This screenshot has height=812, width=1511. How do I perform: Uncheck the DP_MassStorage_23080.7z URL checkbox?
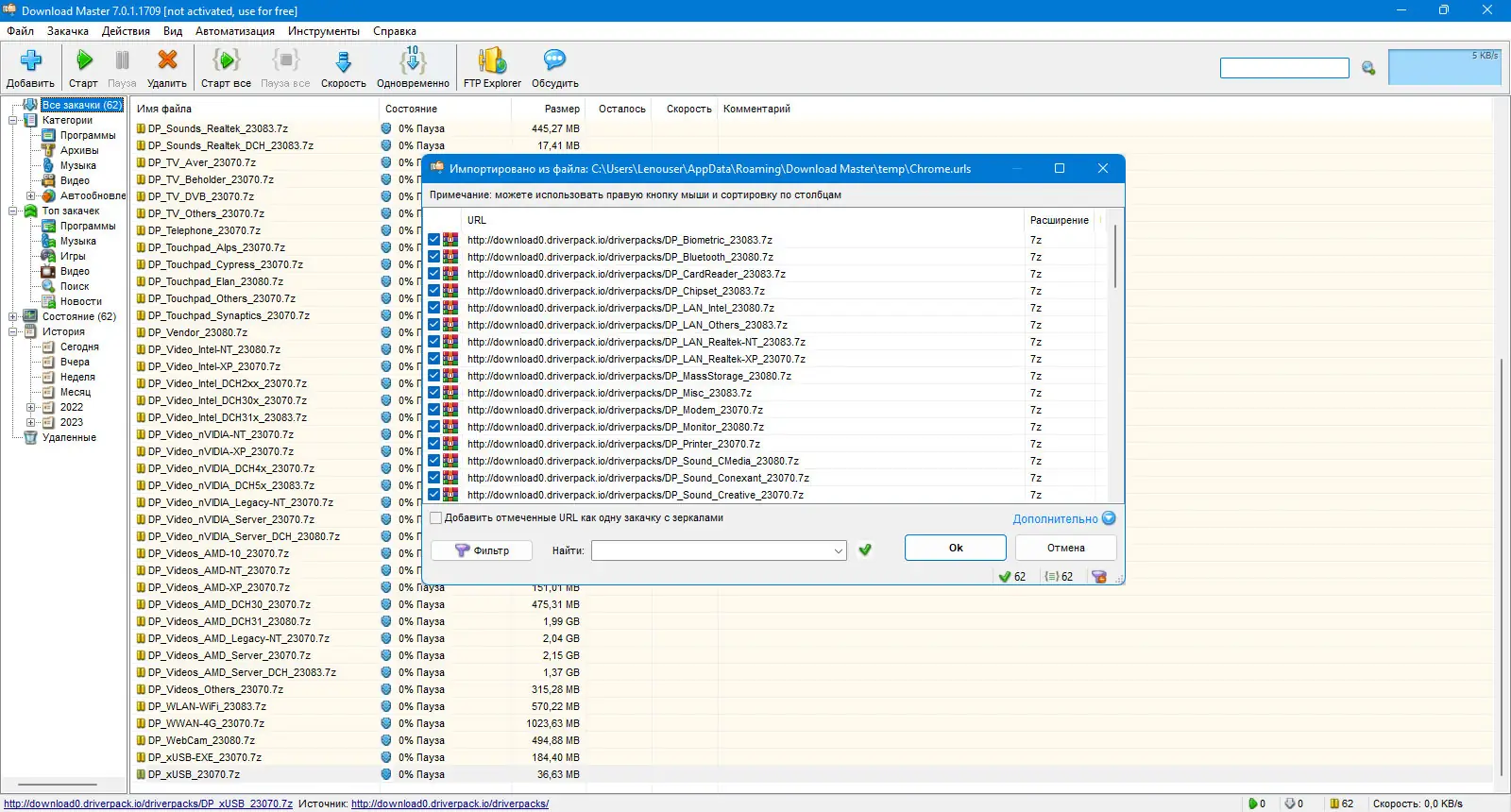click(x=434, y=376)
